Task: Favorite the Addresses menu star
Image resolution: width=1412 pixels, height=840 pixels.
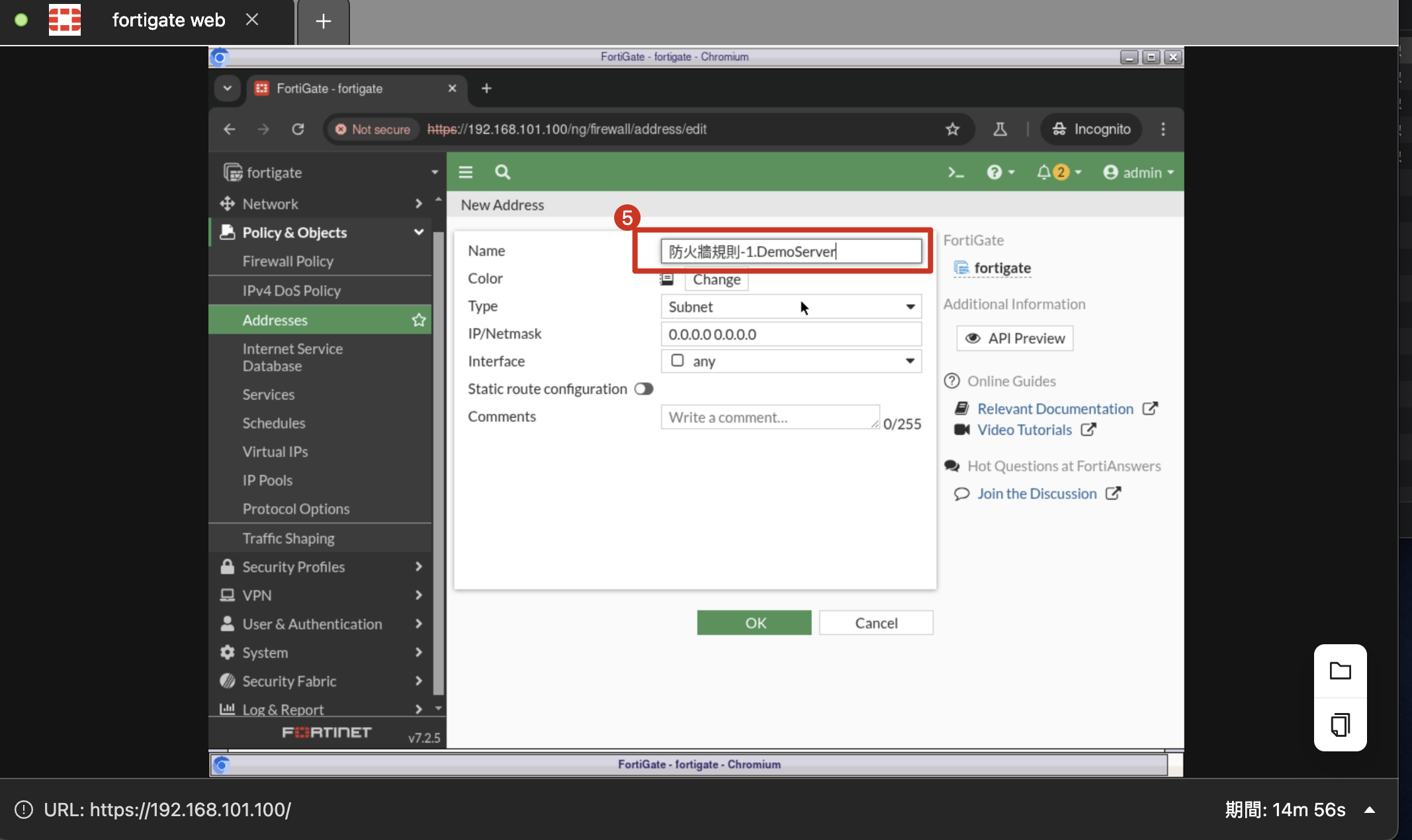Action: click(x=419, y=320)
